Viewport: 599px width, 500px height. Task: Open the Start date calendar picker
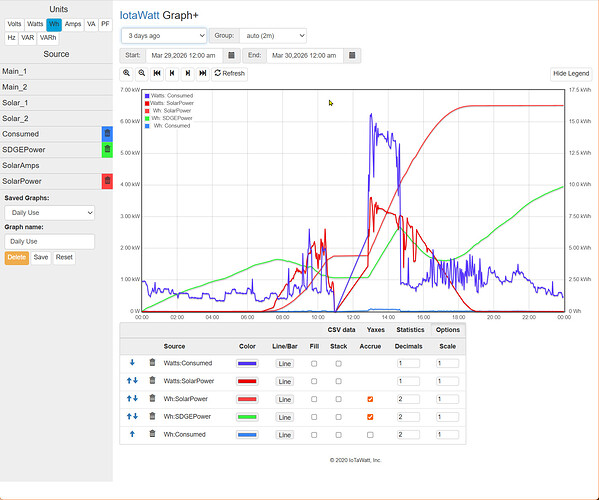click(232, 55)
